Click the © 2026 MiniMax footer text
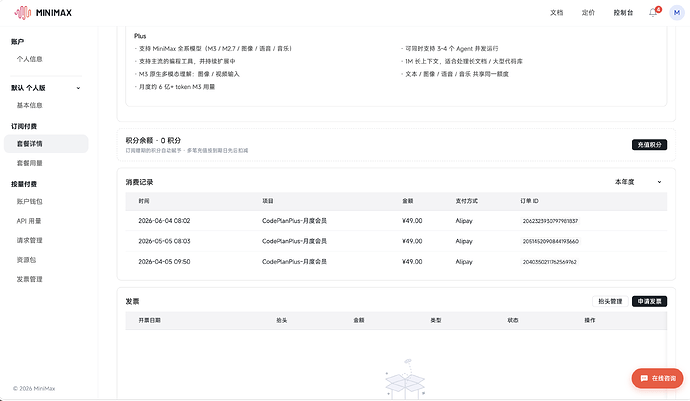Viewport: 690px width, 401px height. point(34,389)
